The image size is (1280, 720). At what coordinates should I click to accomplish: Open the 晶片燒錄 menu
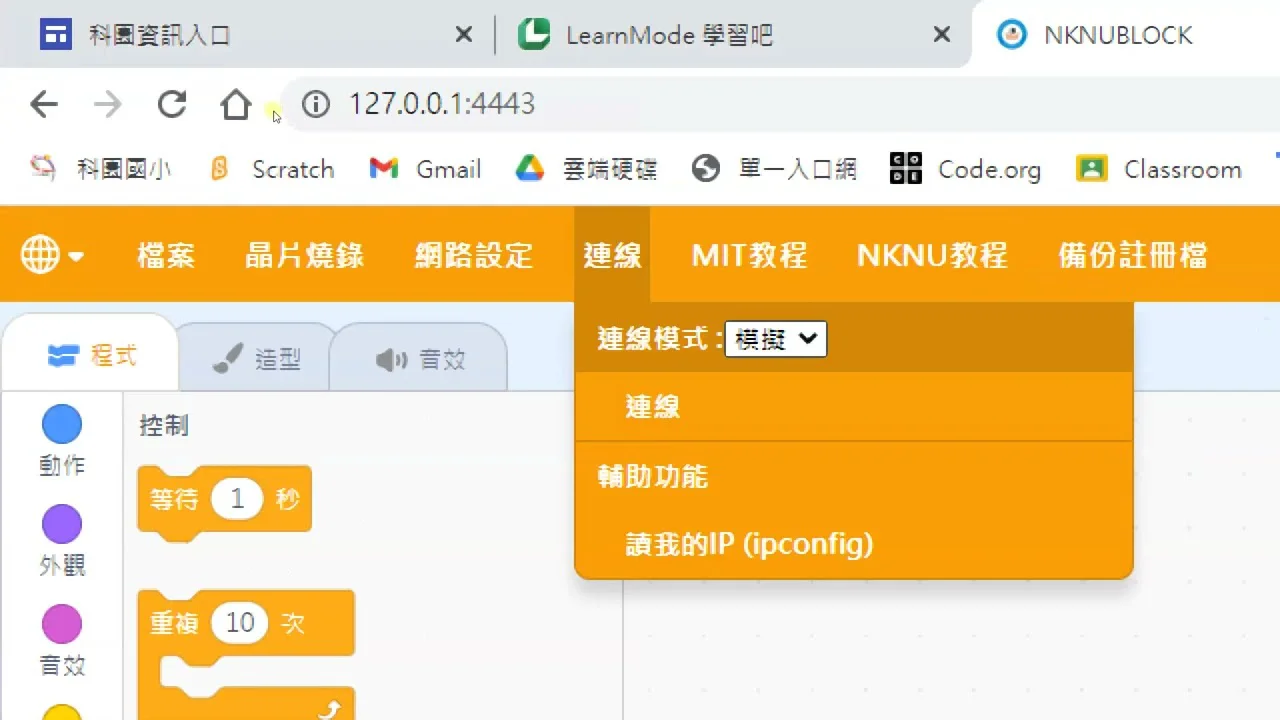click(x=305, y=256)
